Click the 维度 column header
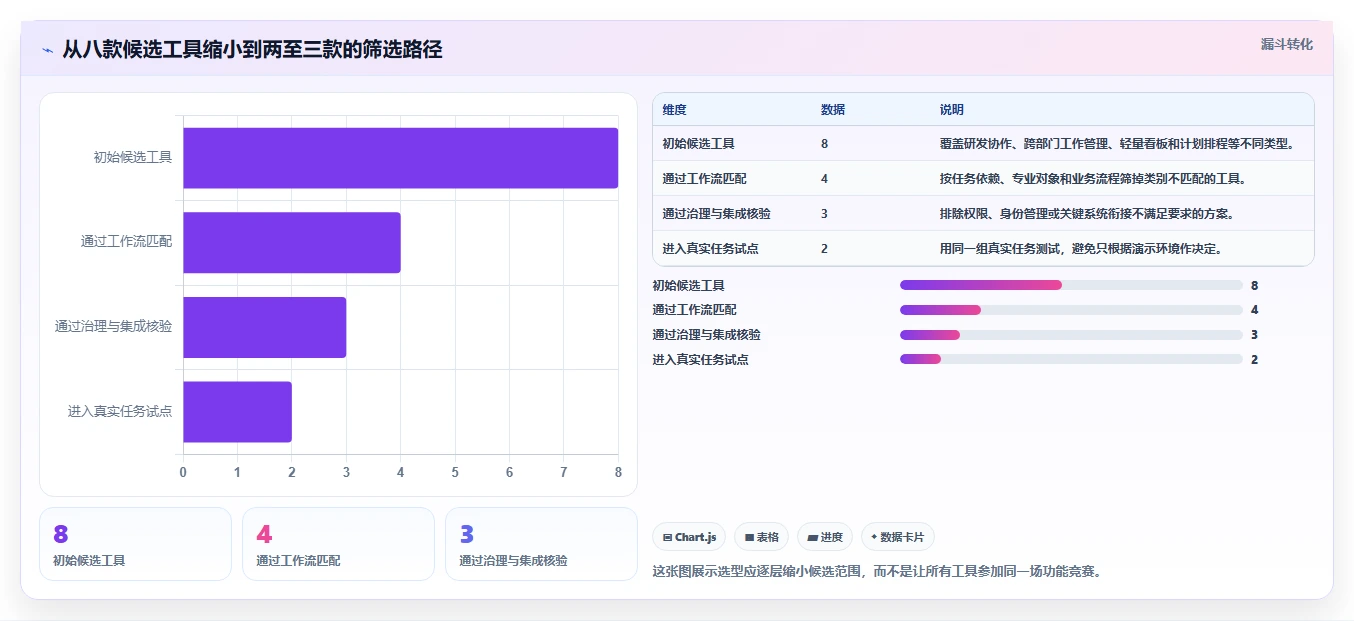 pyautogui.click(x=674, y=110)
